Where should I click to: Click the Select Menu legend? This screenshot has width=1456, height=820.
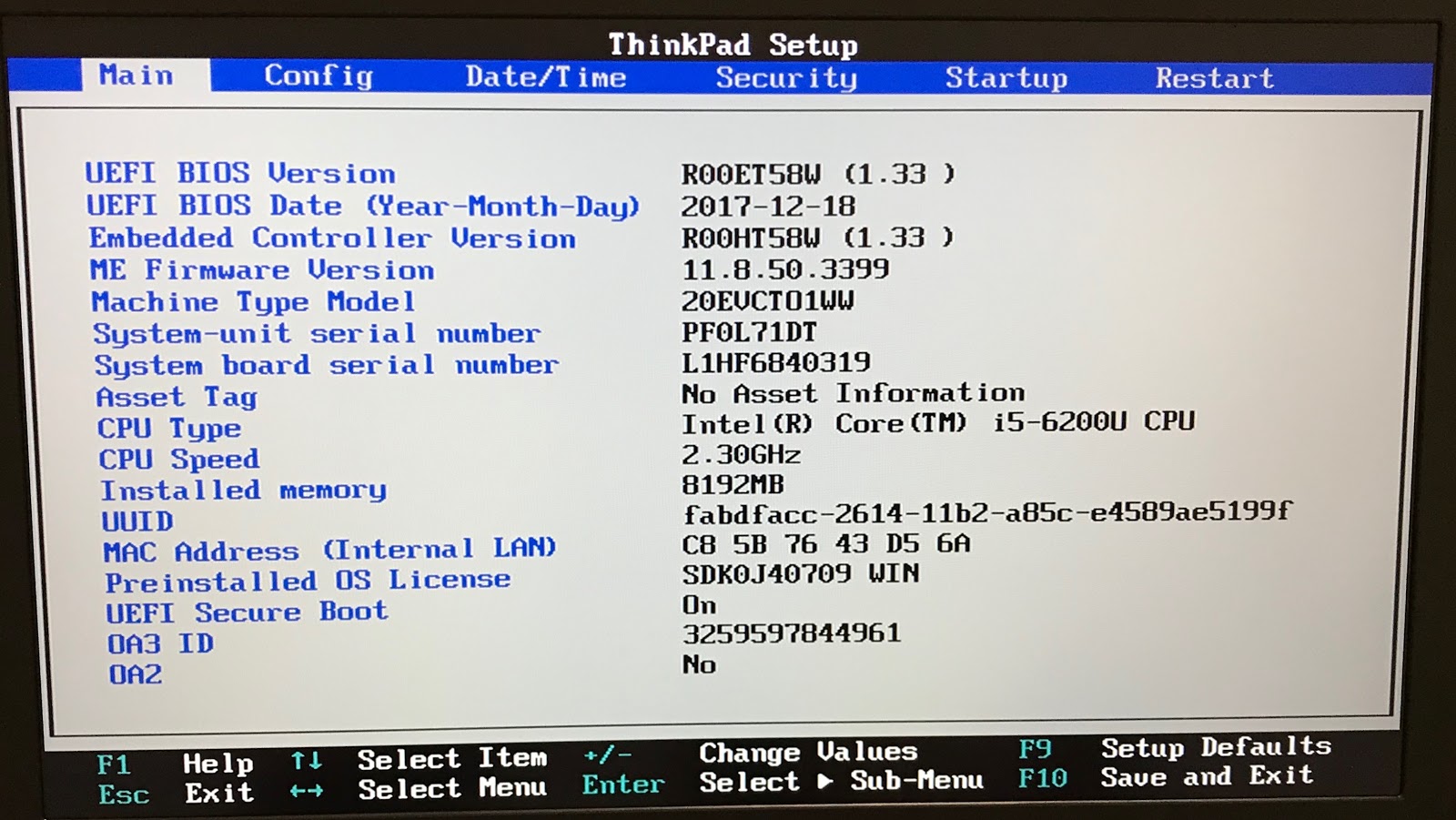[x=452, y=788]
